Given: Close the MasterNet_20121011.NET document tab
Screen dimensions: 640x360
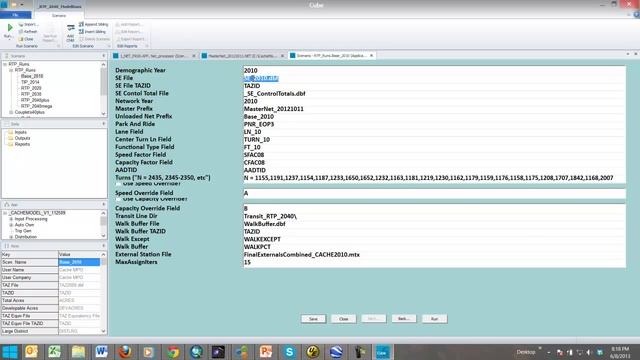Looking at the screenshot, I should pyautogui.click(x=282, y=56).
